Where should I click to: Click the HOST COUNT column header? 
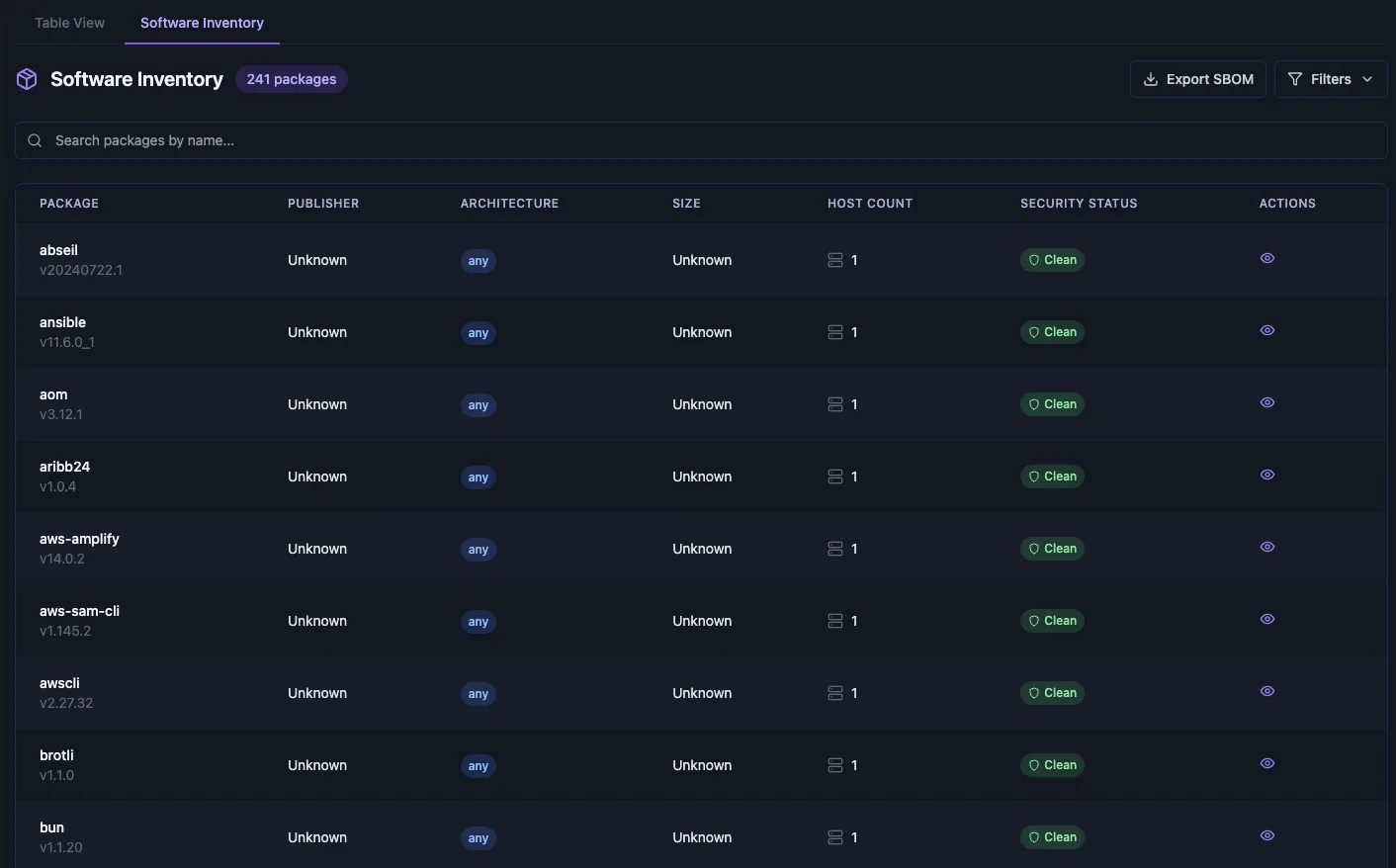[870, 204]
